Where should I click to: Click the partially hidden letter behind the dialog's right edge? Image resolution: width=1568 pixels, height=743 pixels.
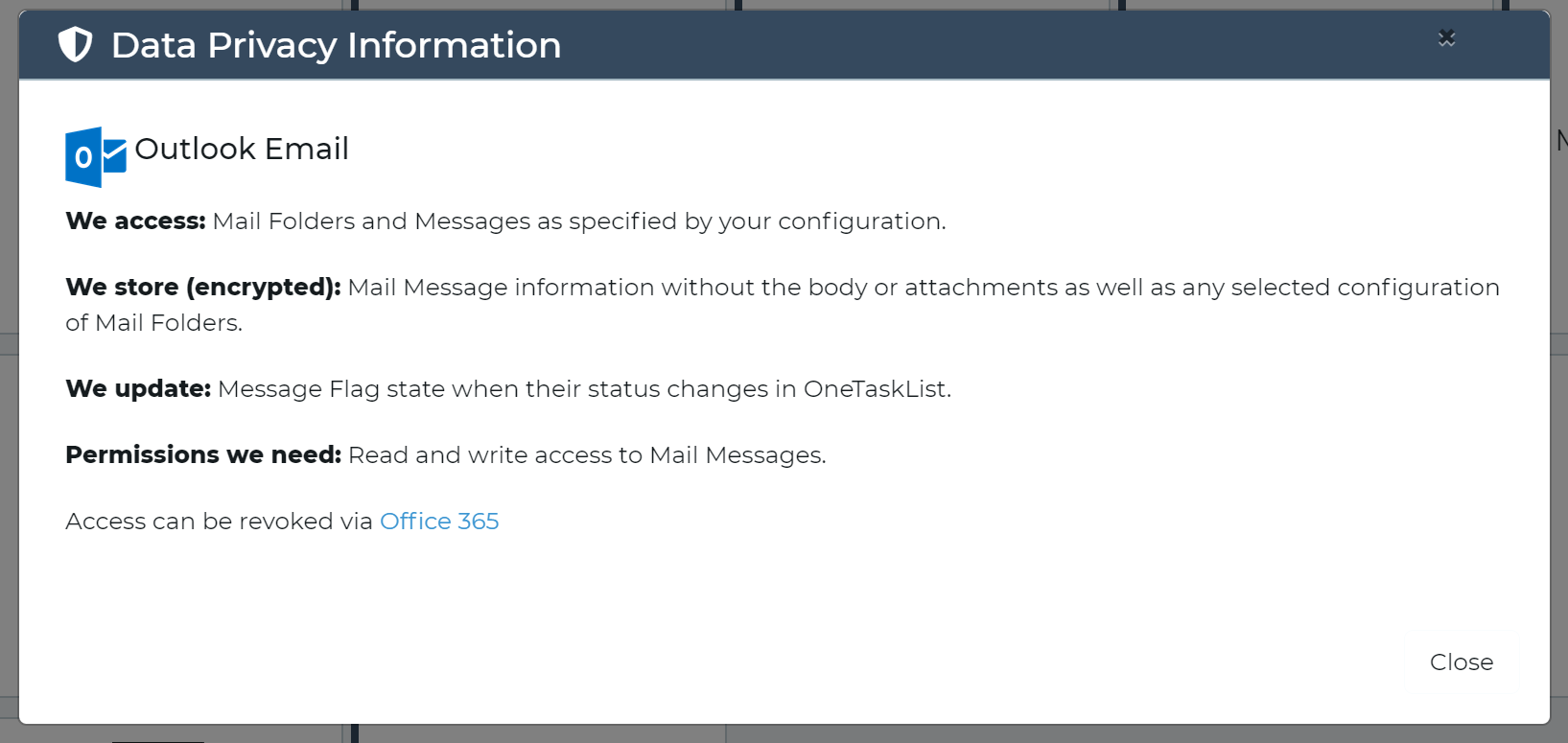[x=1562, y=141]
